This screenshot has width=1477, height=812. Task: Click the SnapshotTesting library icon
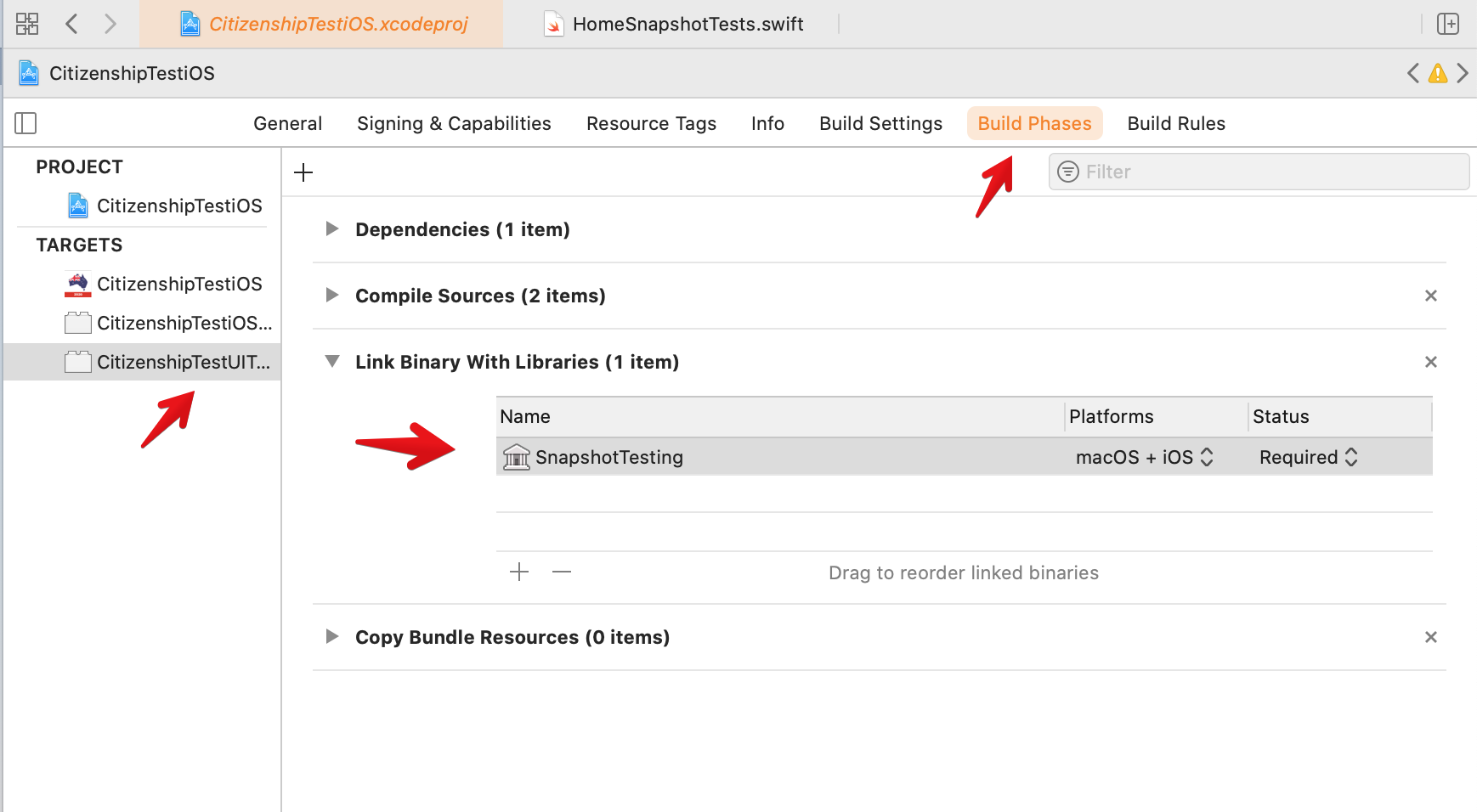516,457
